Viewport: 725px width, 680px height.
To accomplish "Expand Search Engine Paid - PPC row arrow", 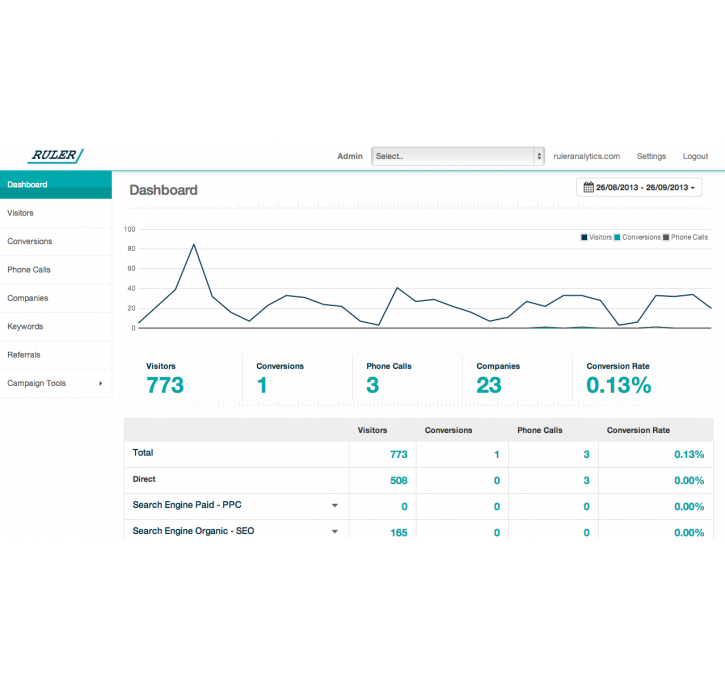I will point(335,506).
